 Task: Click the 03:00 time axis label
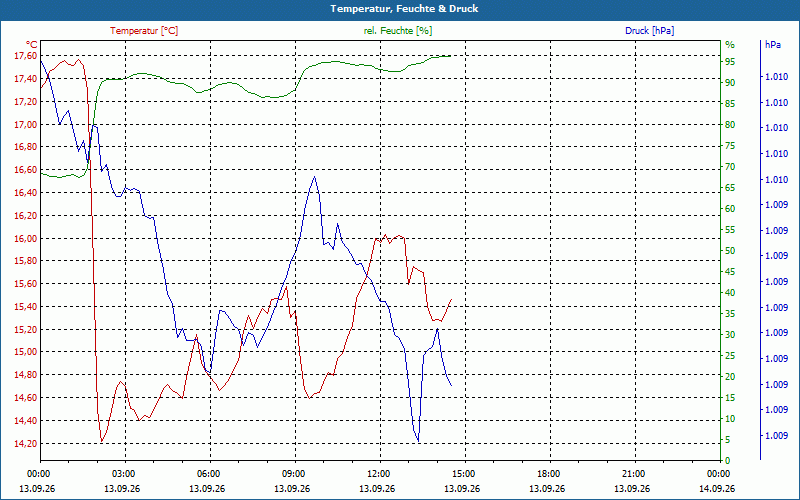[x=122, y=473]
